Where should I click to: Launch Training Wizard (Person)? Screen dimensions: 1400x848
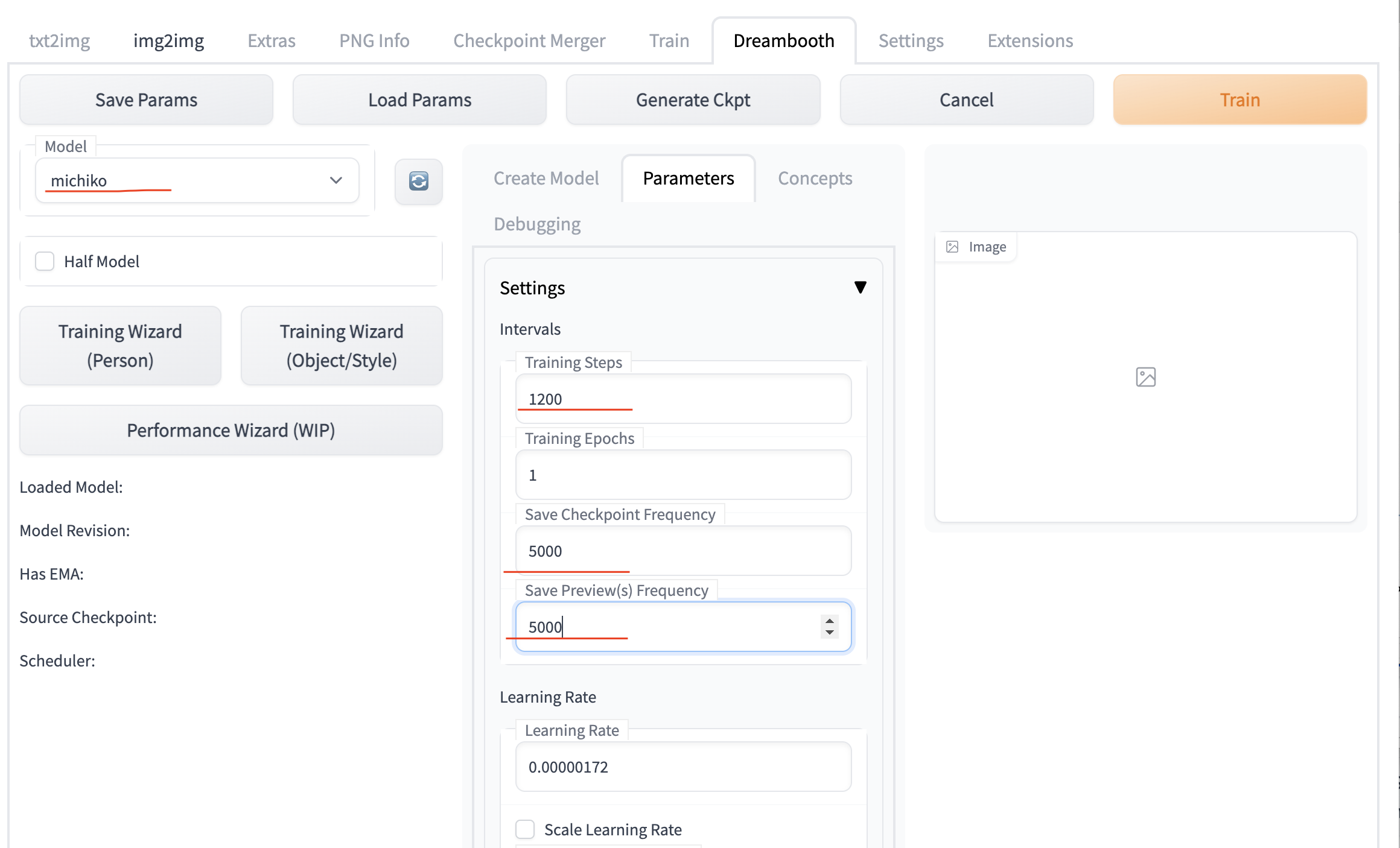(x=120, y=346)
